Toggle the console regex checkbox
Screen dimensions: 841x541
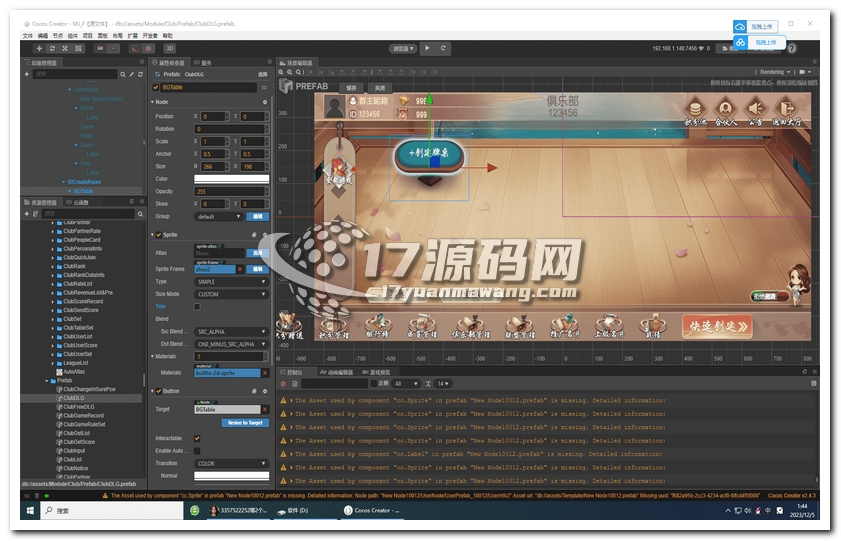[x=374, y=384]
